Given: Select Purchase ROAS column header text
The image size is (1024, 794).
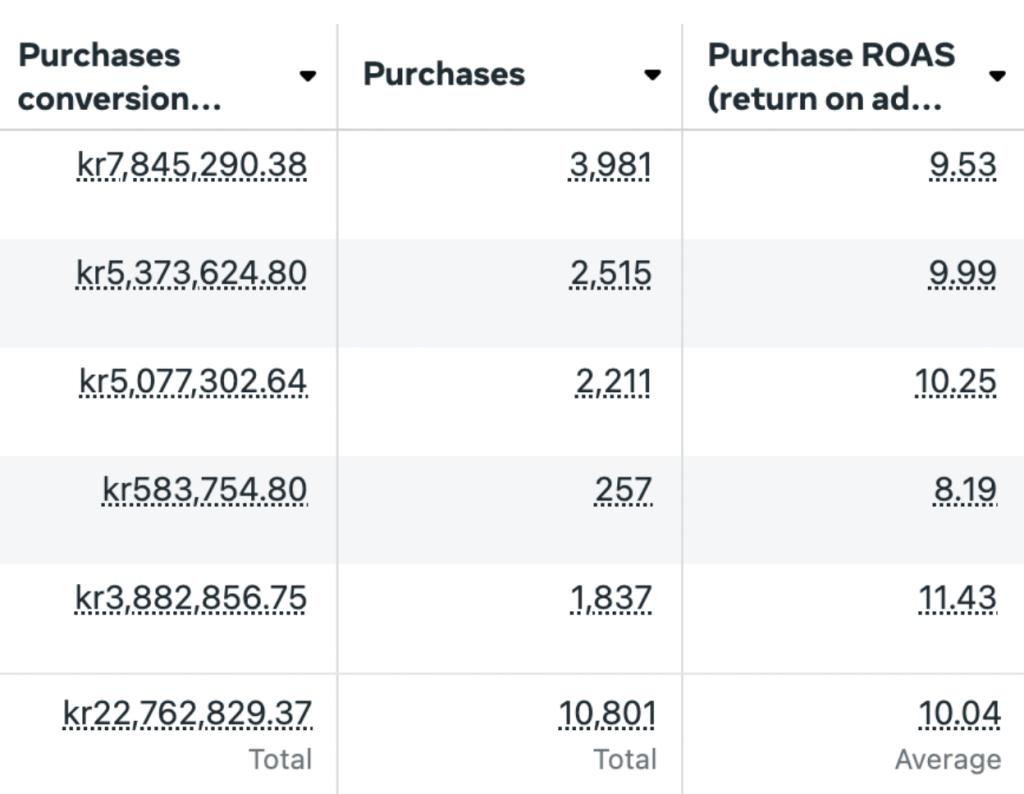Looking at the screenshot, I should click(x=831, y=76).
